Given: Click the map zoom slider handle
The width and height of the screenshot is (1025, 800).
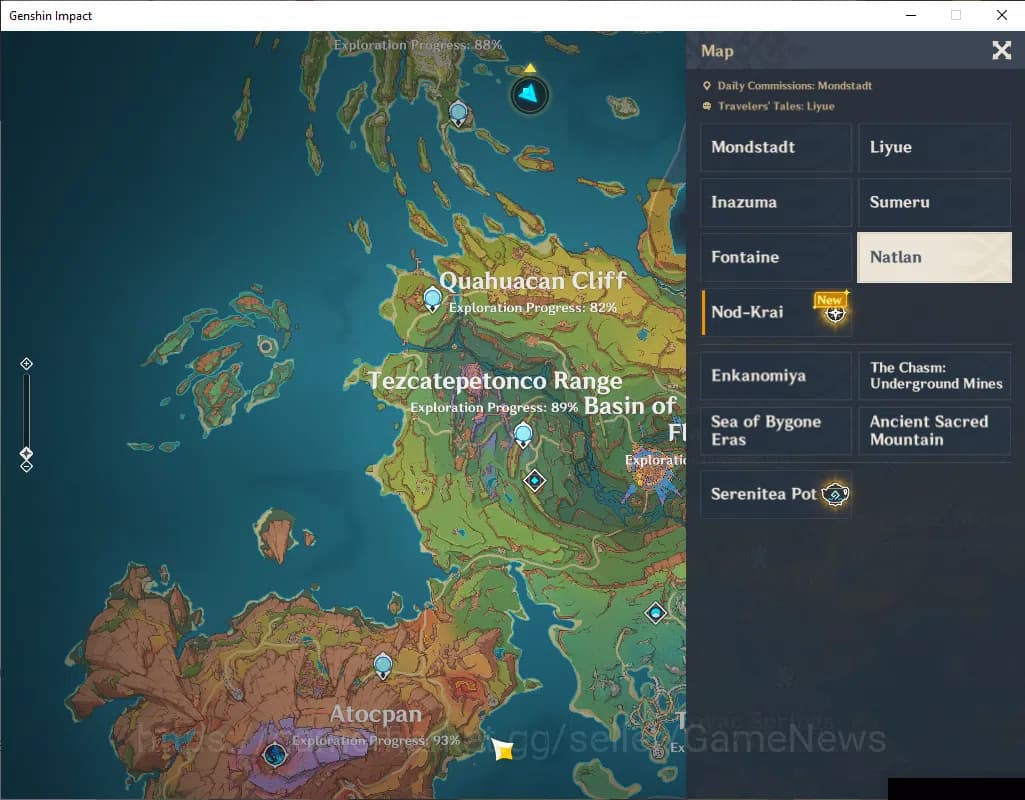Looking at the screenshot, I should 27,453.
